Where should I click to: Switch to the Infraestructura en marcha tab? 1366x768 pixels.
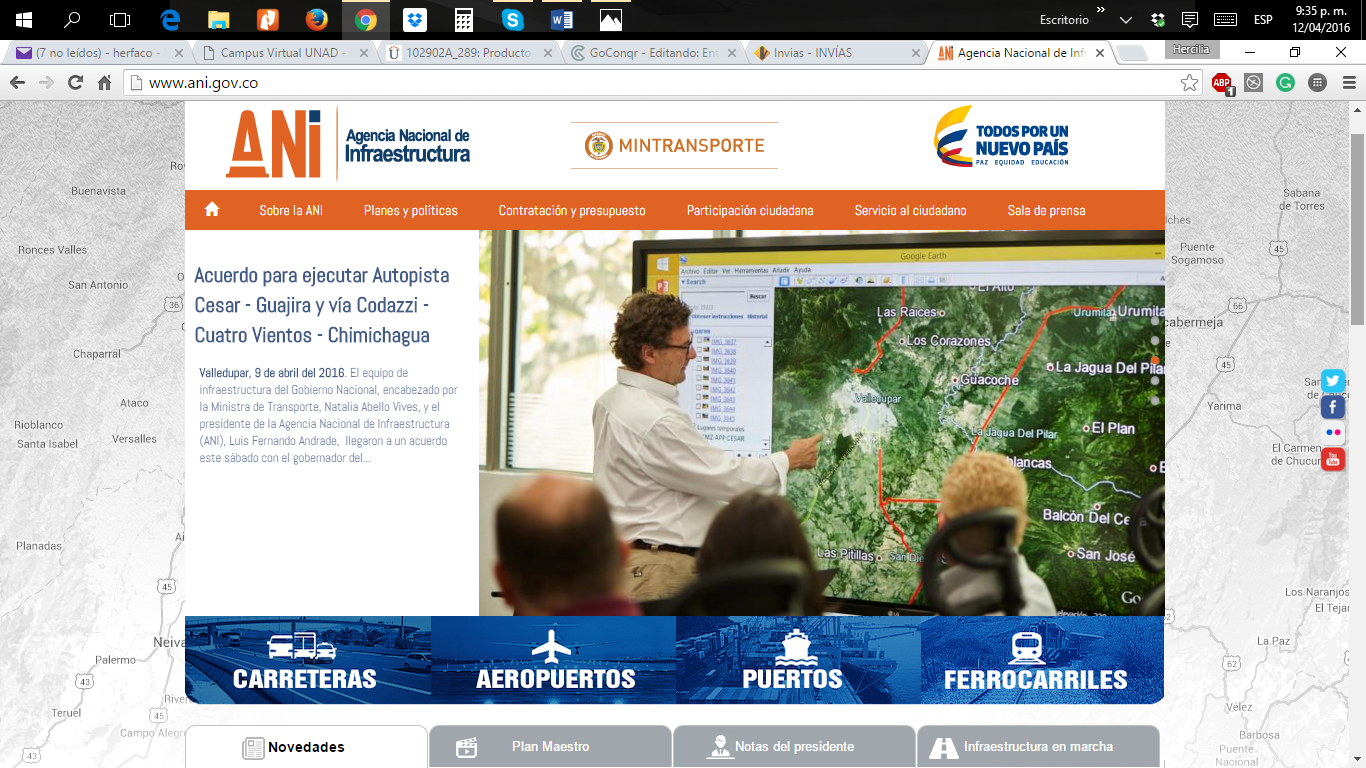click(1038, 747)
